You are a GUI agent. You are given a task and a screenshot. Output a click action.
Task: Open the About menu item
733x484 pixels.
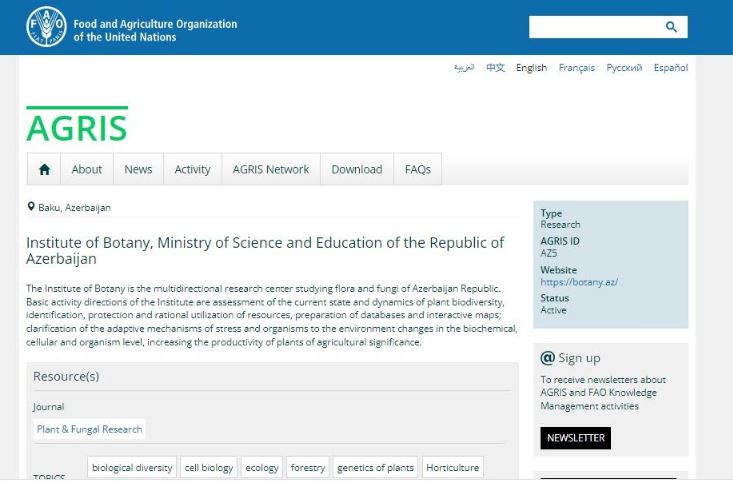86,169
